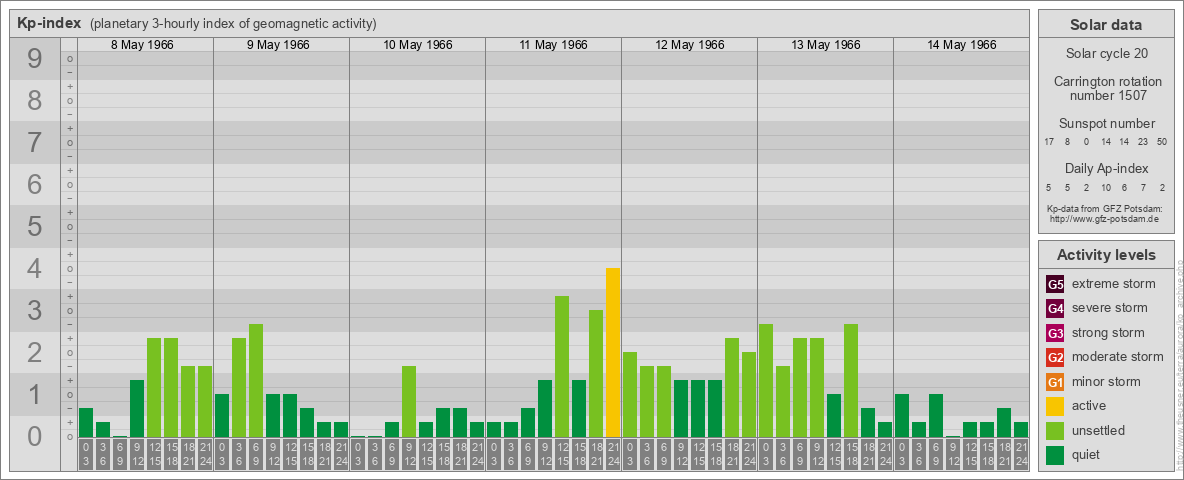Select the light green unsettled legend swatch
Screen dimensions: 1184x480
click(1056, 430)
